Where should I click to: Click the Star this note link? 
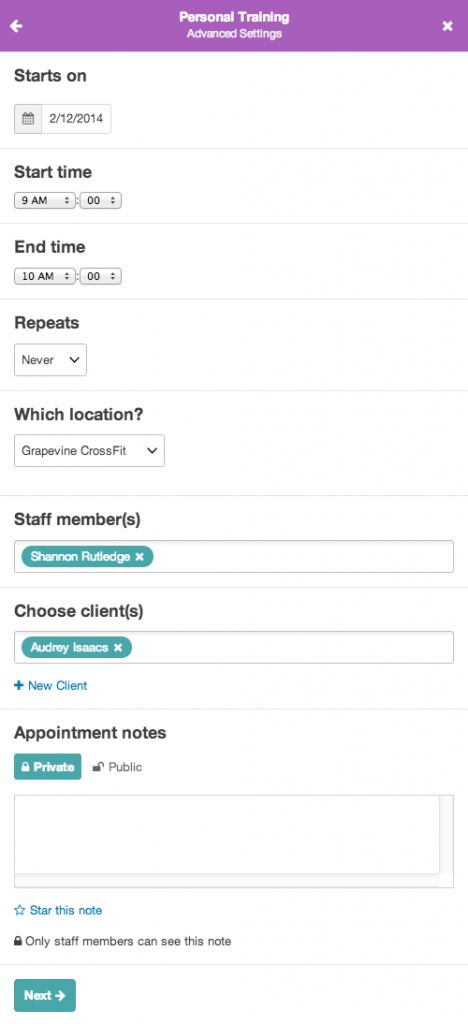tap(65, 910)
